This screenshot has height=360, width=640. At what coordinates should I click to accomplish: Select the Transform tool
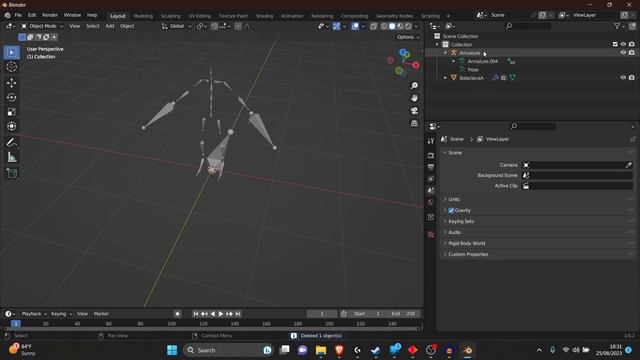(x=11, y=126)
